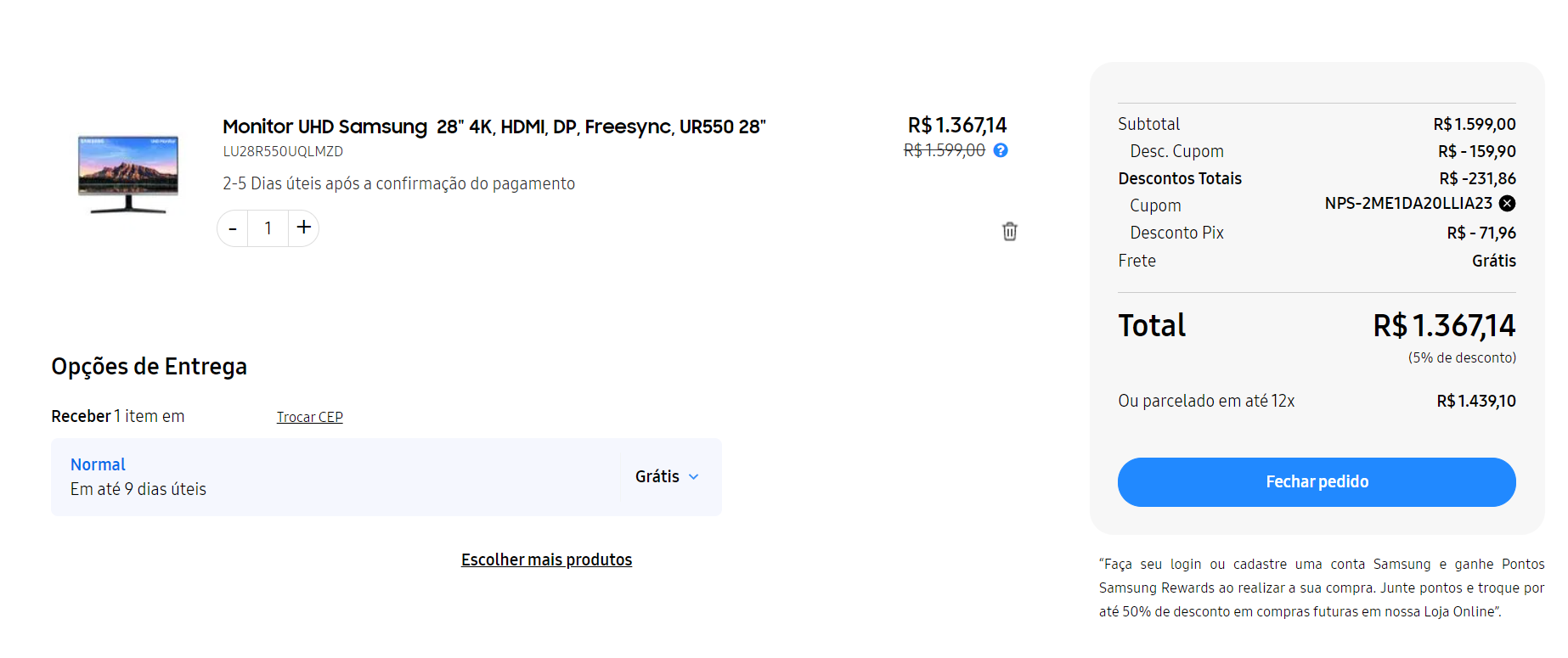This screenshot has width=1568, height=658.
Task: Delete the monitor using the trash icon
Action: pyautogui.click(x=1009, y=232)
